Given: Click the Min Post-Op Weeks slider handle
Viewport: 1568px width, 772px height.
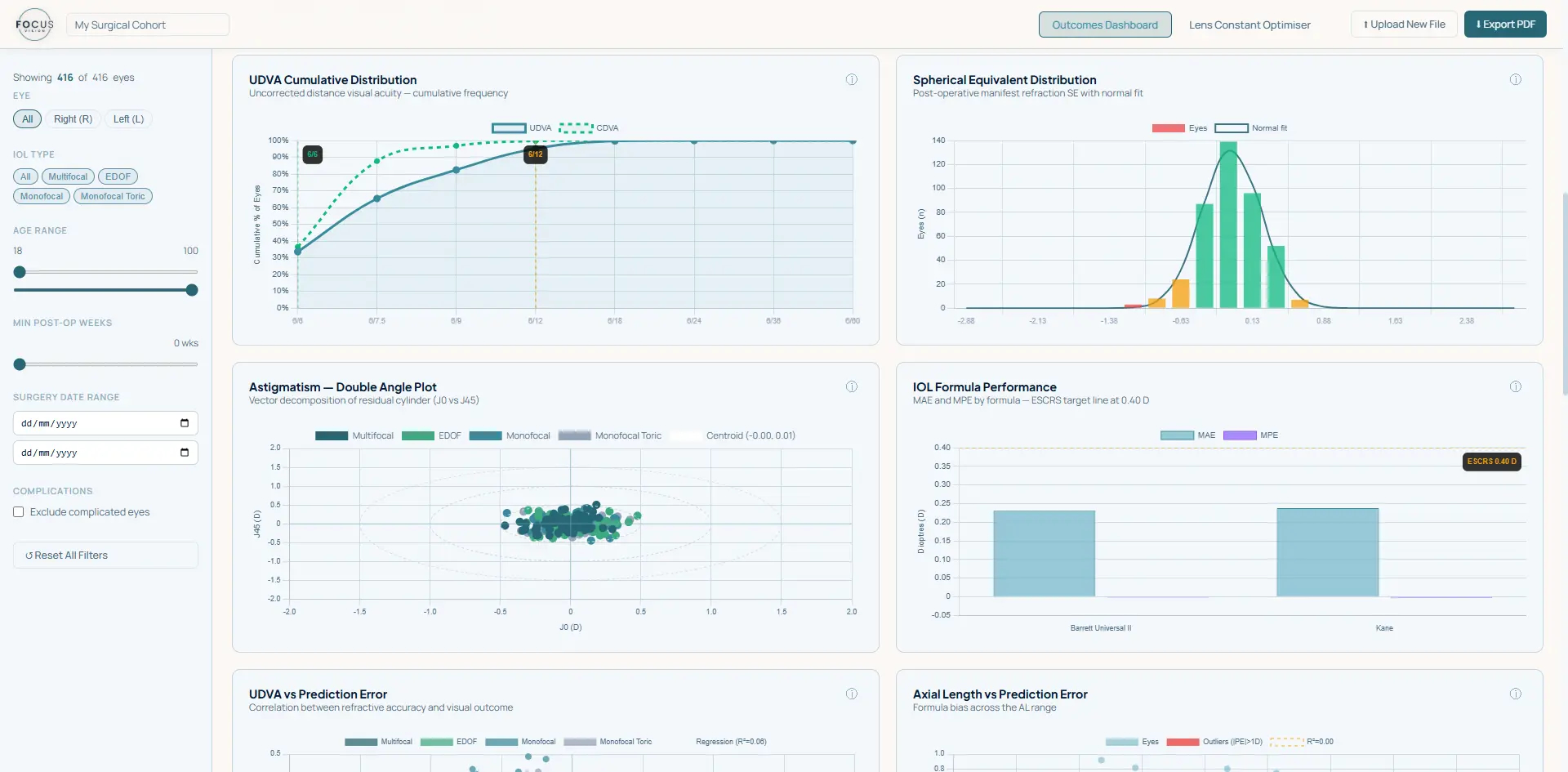Looking at the screenshot, I should click(x=20, y=364).
